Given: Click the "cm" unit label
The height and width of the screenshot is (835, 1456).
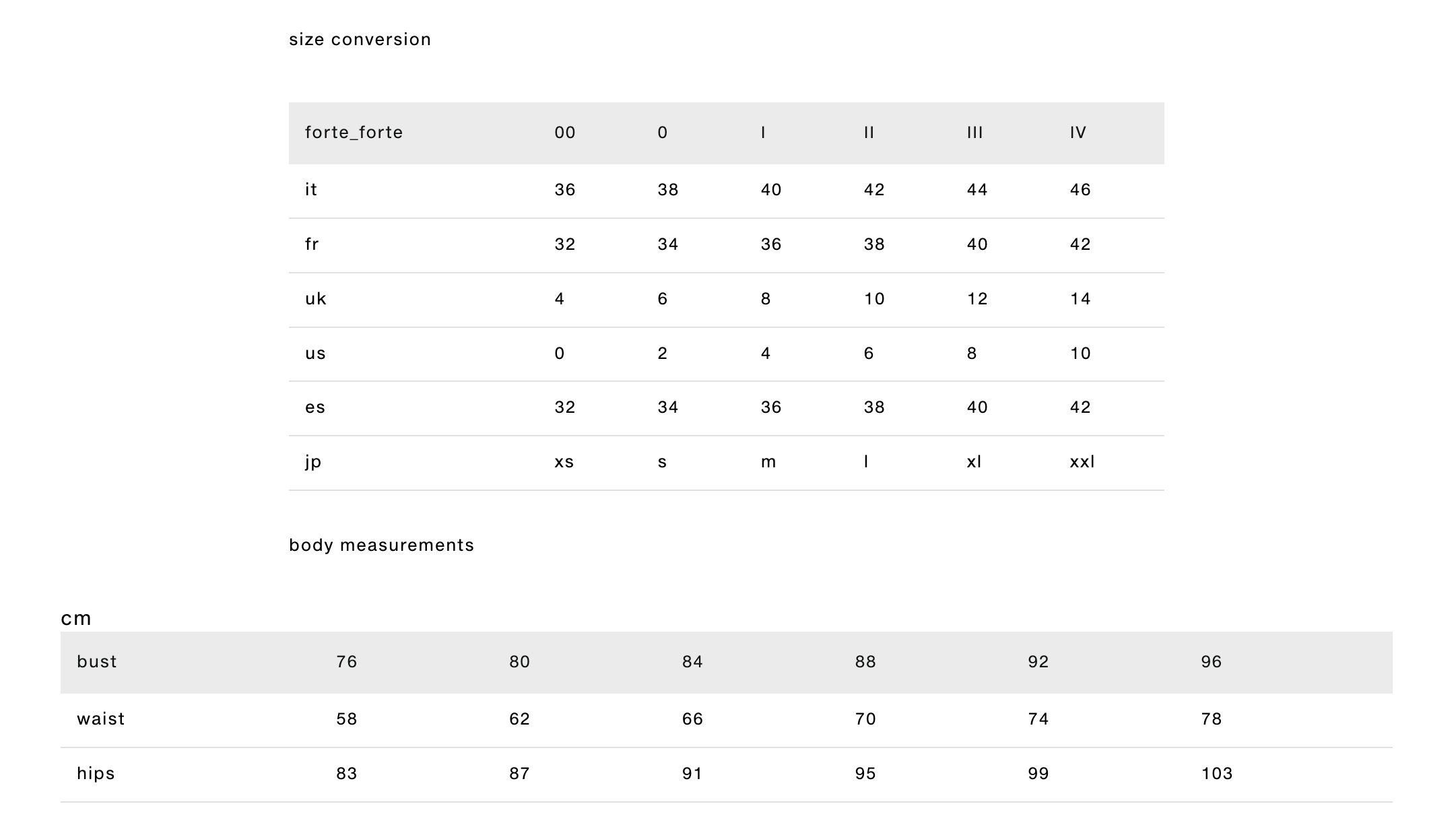Looking at the screenshot, I should 76,618.
